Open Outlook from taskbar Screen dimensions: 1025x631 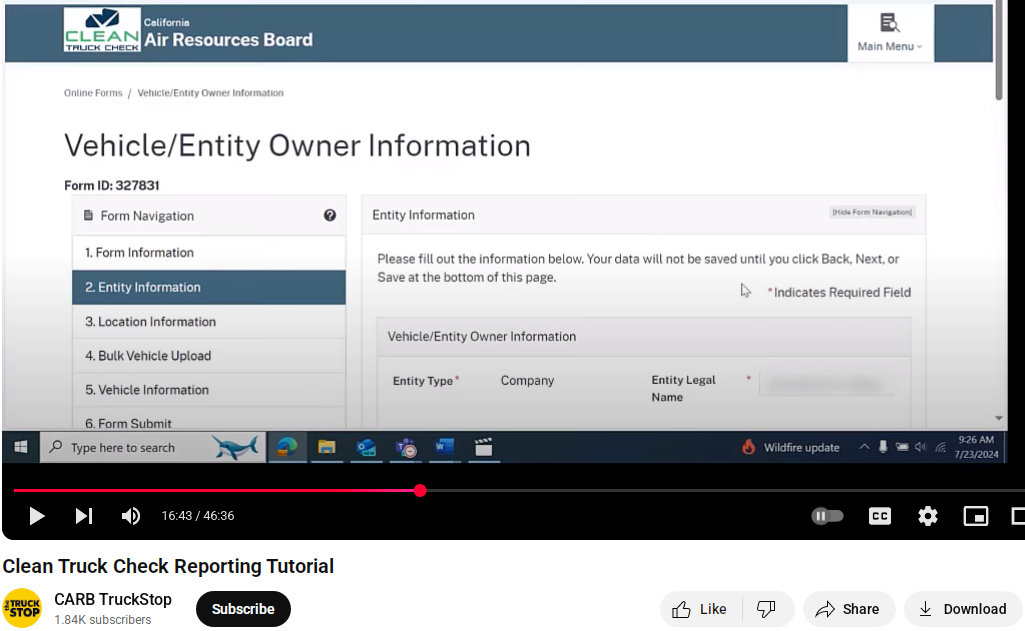pyautogui.click(x=366, y=447)
